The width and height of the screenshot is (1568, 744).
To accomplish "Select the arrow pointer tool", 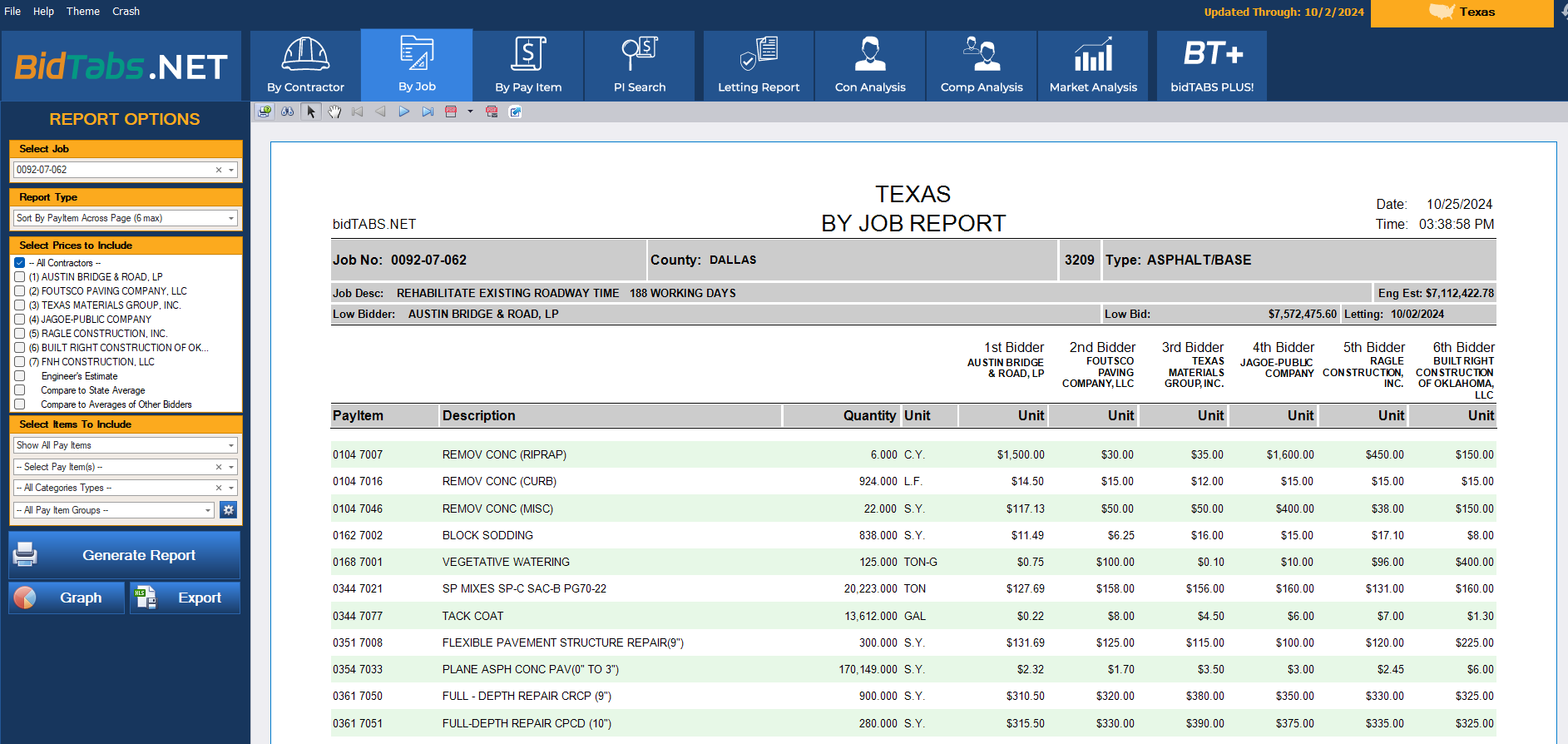I will coord(311,112).
